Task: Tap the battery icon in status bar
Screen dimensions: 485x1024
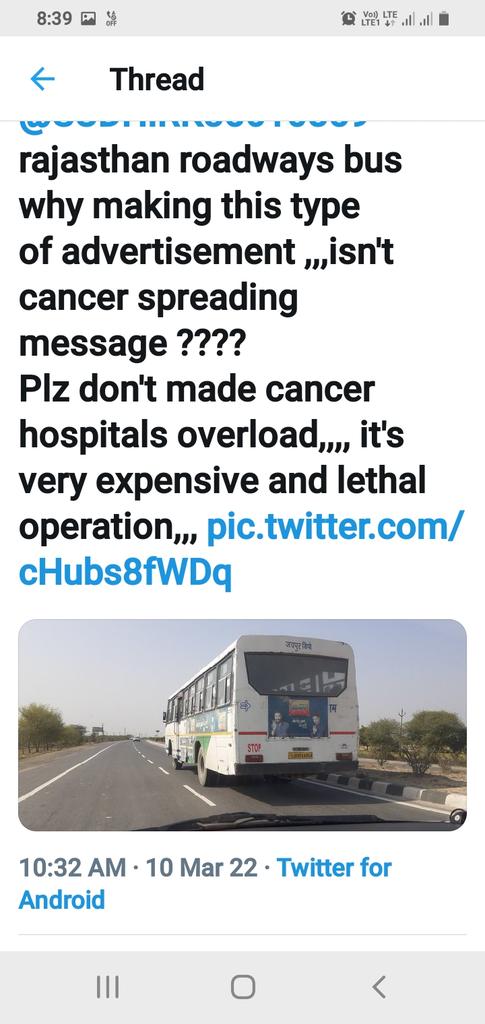Action: tap(444, 19)
